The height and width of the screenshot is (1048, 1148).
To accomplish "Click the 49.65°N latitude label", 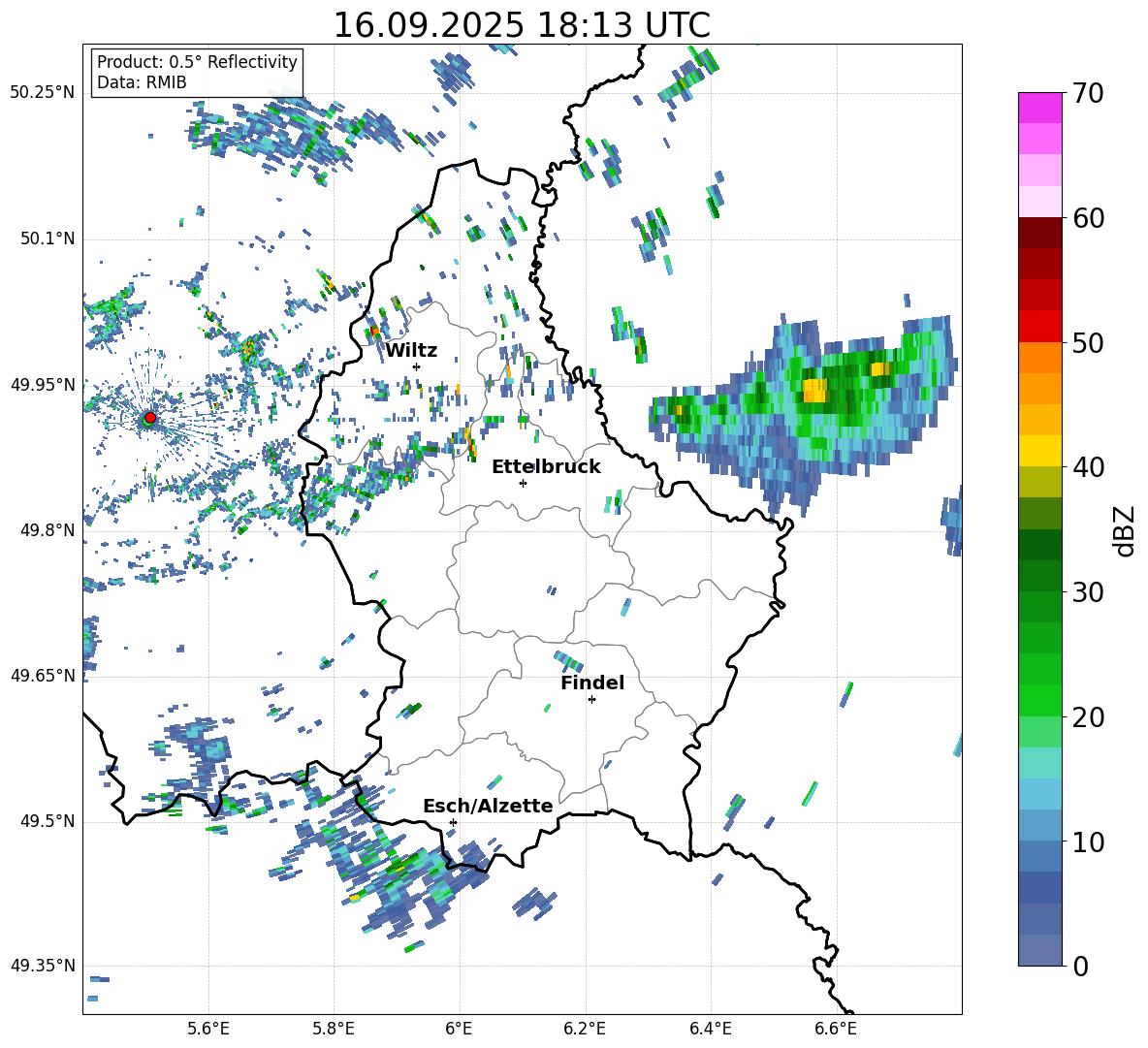I will tap(43, 675).
